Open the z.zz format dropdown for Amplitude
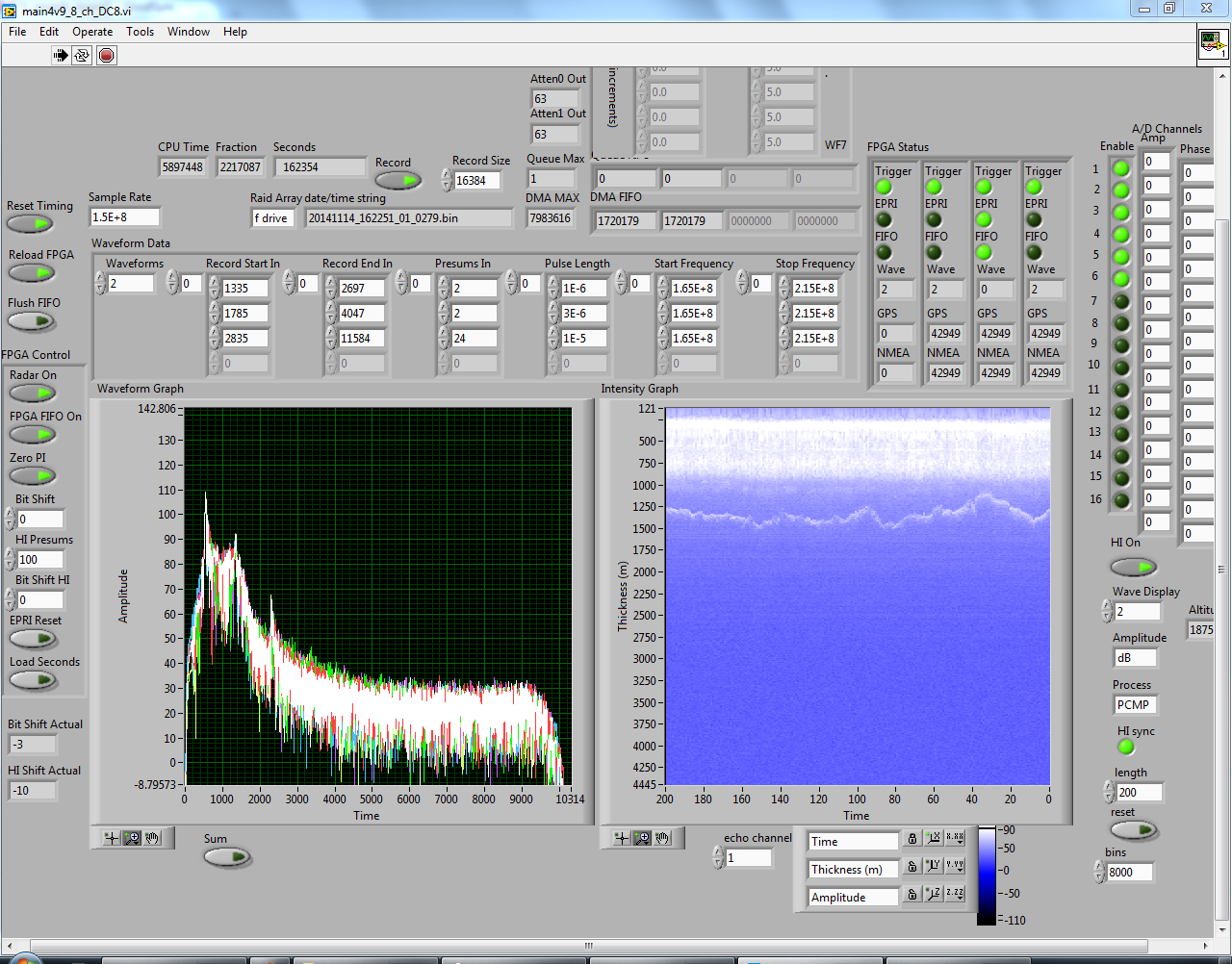This screenshot has width=1232, height=964. pyautogui.click(x=955, y=896)
